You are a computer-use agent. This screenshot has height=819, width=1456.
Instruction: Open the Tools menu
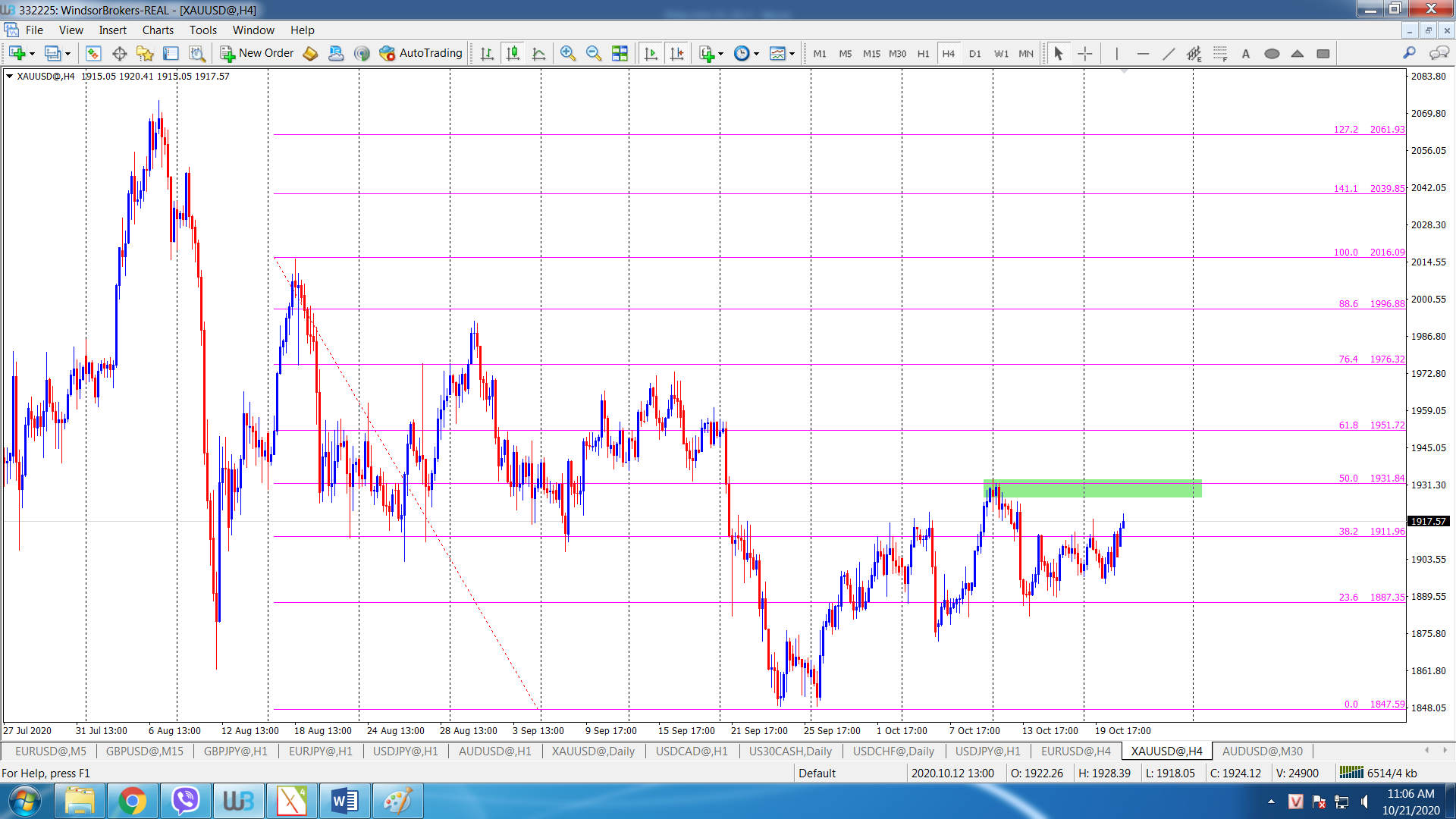click(x=202, y=30)
